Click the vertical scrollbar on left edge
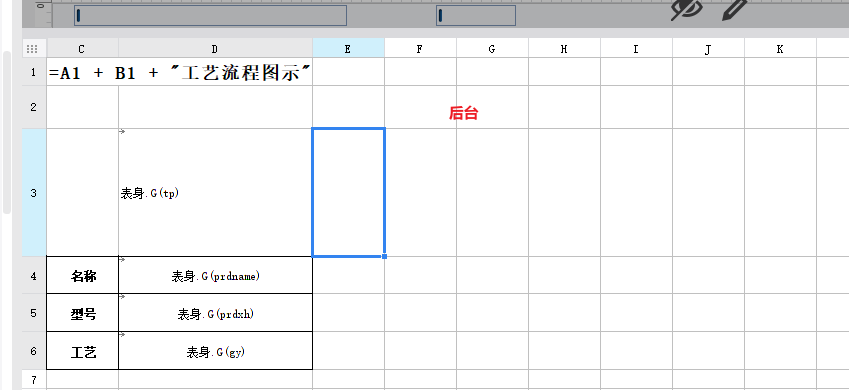 (6, 133)
